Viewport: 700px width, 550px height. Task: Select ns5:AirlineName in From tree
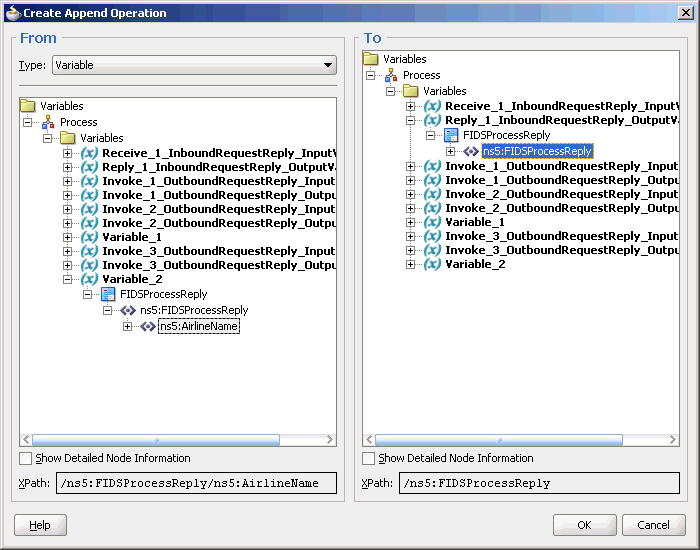click(x=199, y=326)
